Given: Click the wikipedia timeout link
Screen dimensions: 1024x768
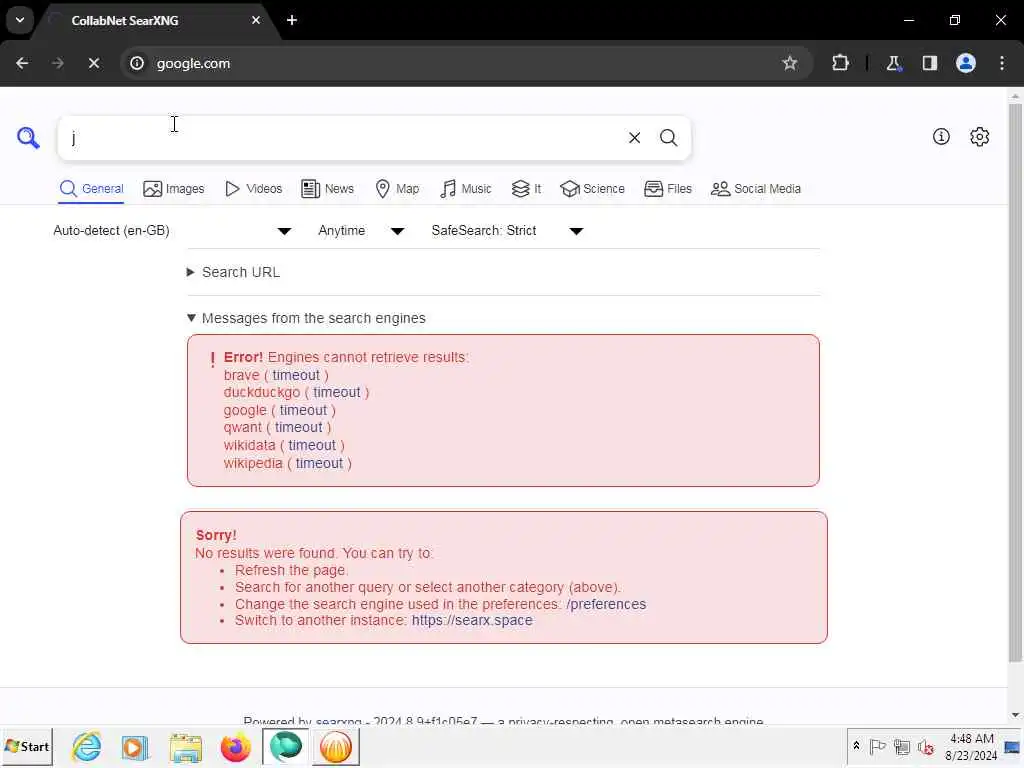Looking at the screenshot, I should coord(319,463).
